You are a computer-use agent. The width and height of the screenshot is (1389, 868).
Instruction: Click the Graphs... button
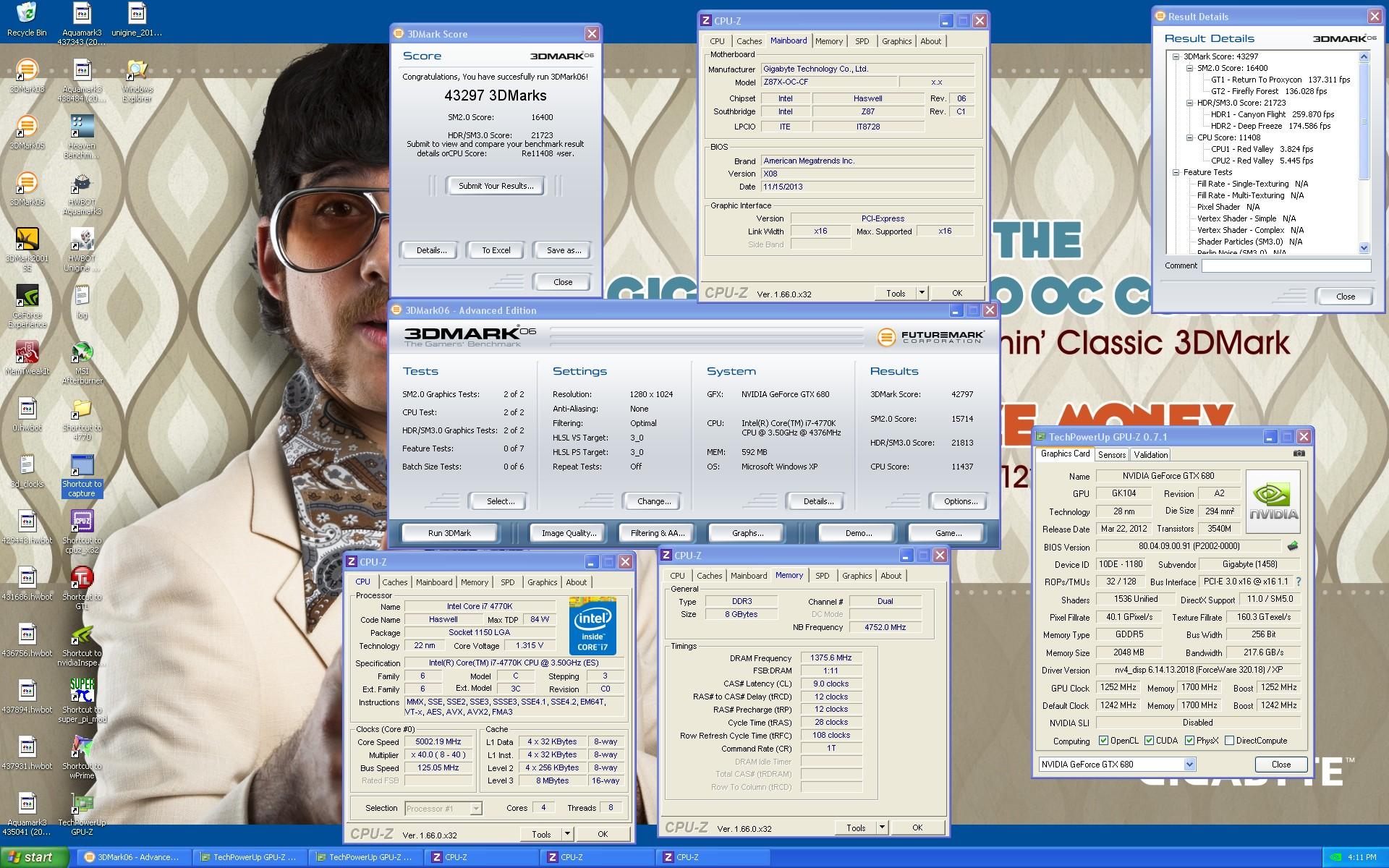[747, 533]
